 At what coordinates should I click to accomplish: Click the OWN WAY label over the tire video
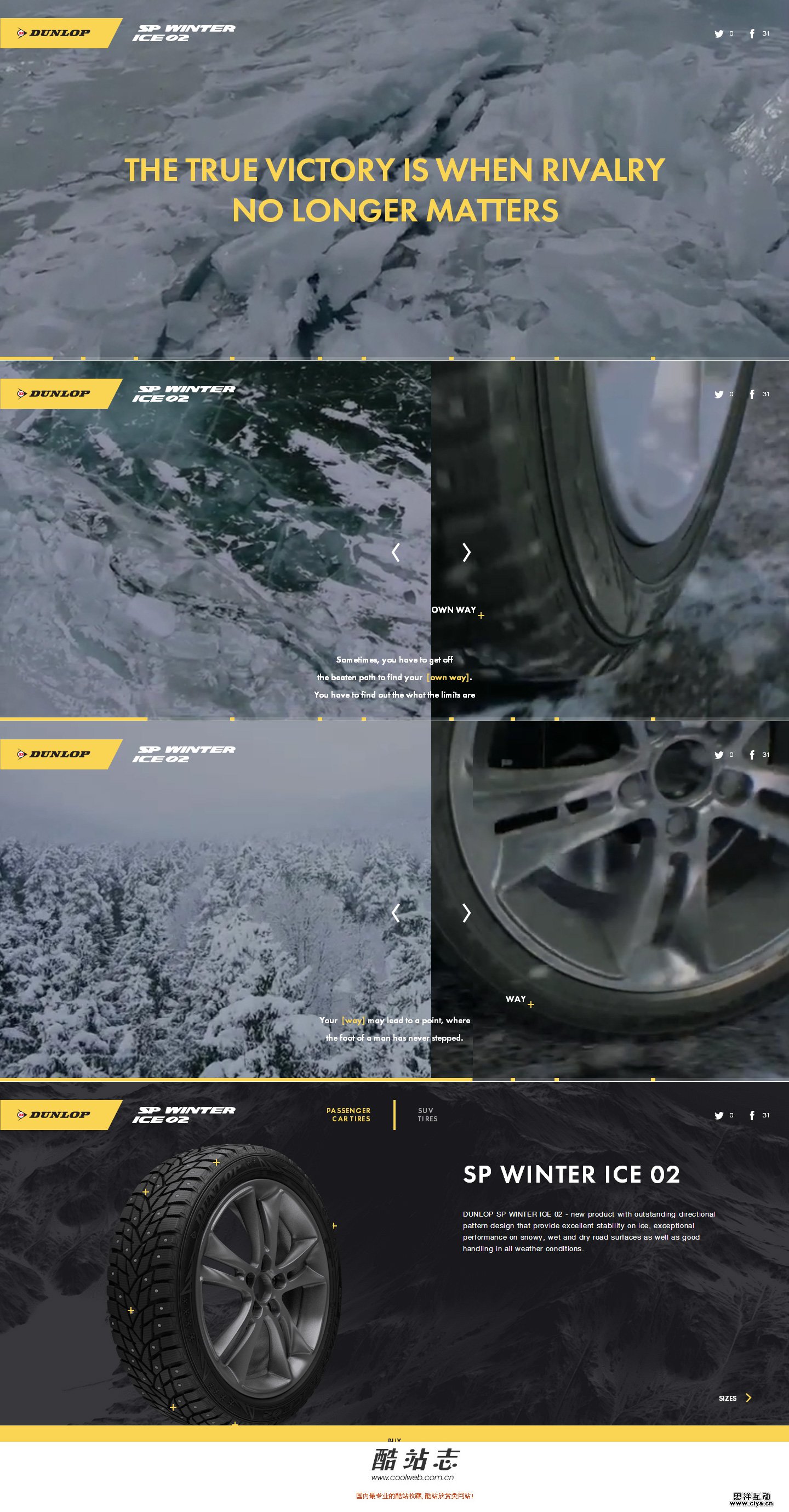454,610
